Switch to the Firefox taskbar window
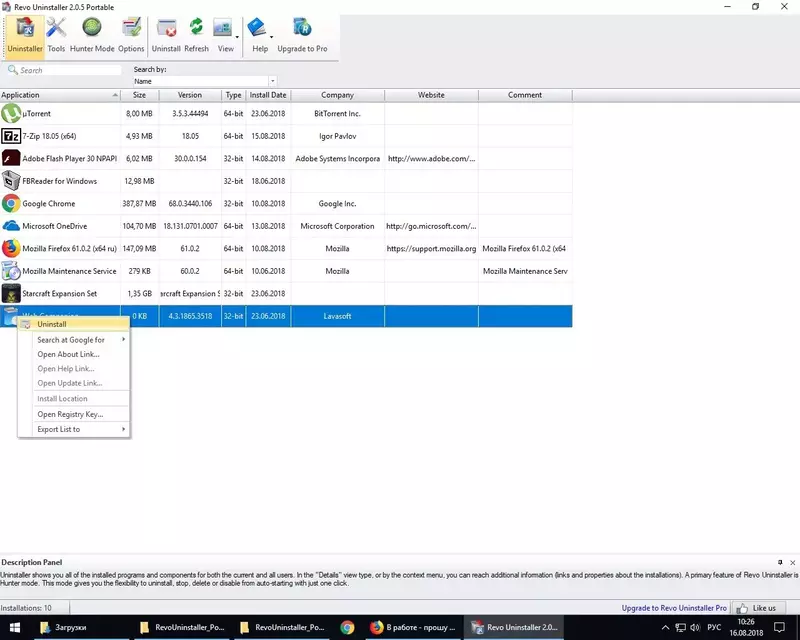This screenshot has height=640, width=800. tap(413, 627)
